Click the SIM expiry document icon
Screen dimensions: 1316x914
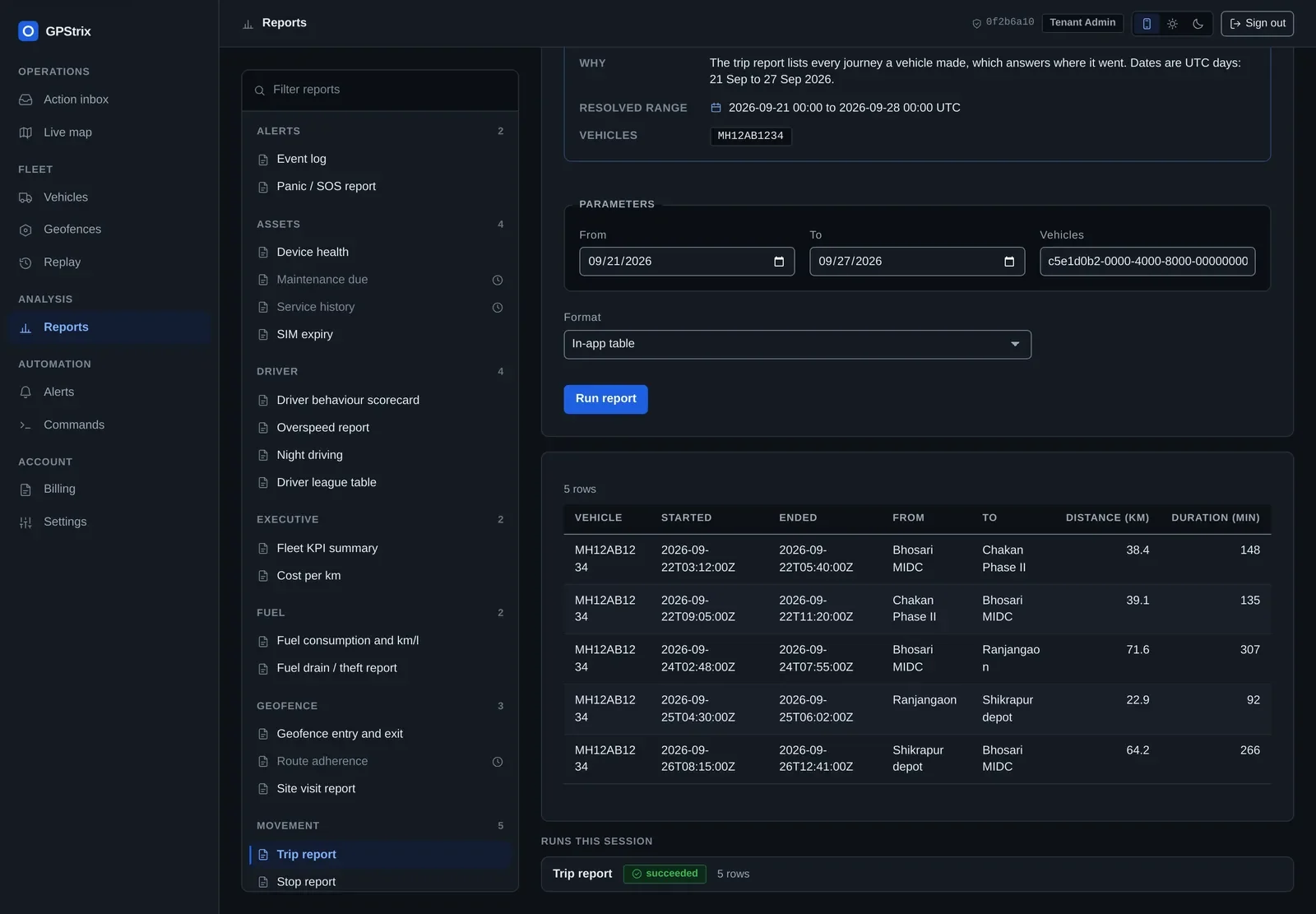263,335
